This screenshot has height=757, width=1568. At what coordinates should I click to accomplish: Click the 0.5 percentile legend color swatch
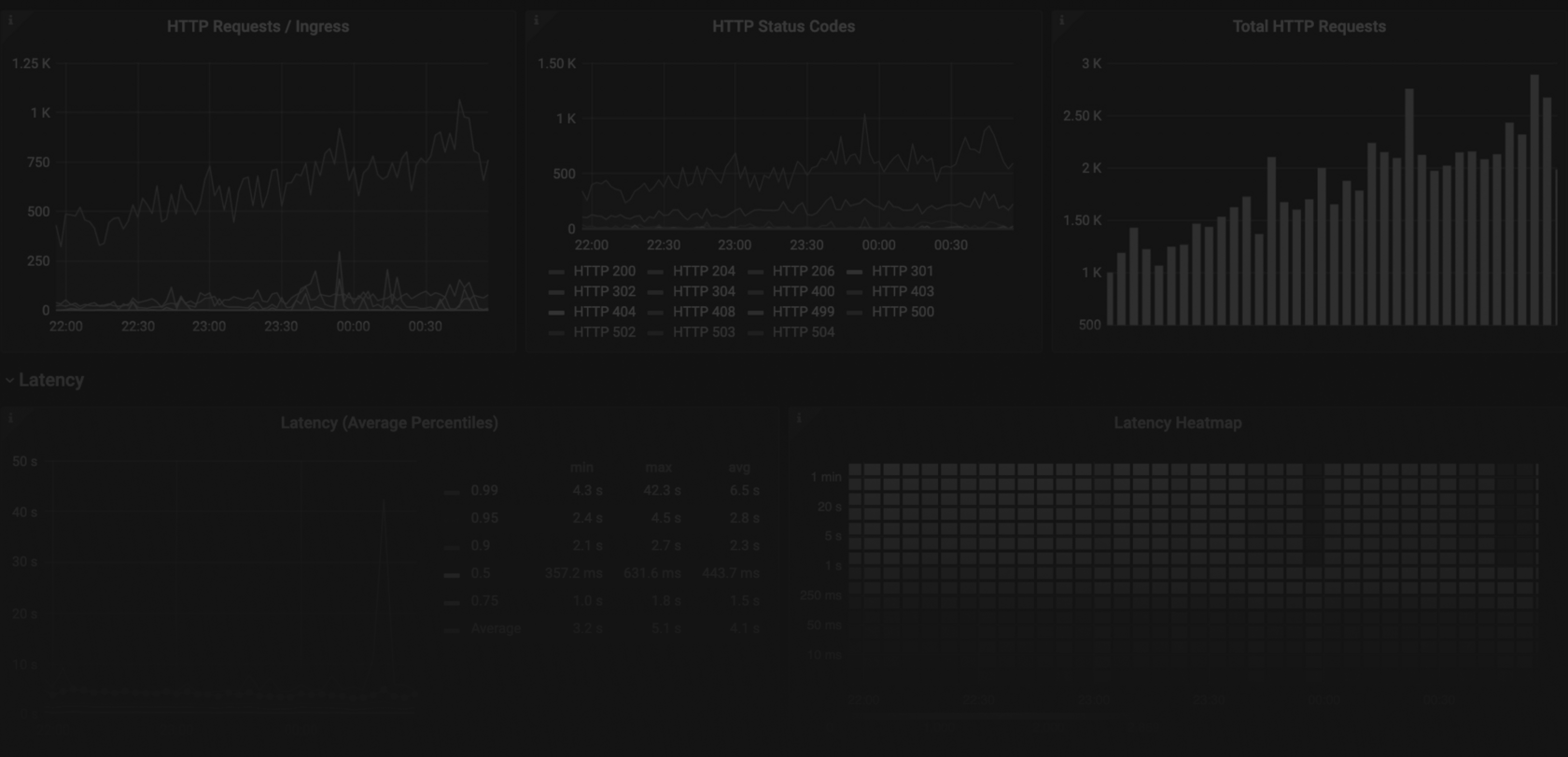(x=452, y=575)
